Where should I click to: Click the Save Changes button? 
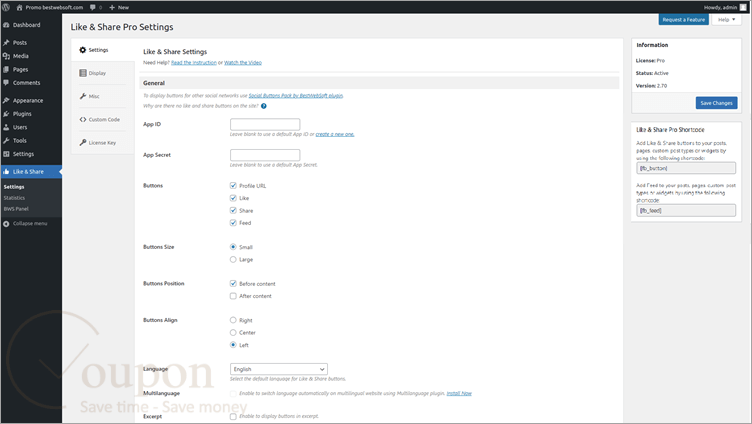pos(717,103)
